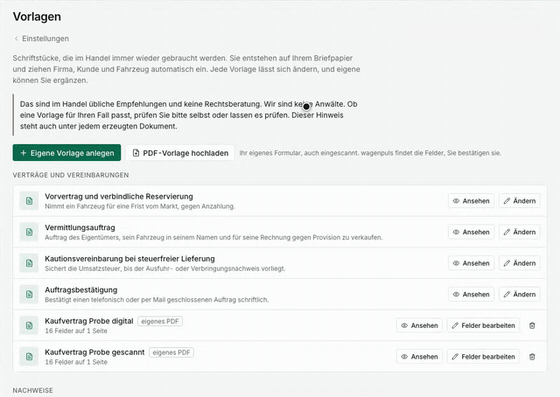This screenshot has width=560, height=397.
Task: Delete Kaufvertrag Probe gescannt via trash icon
Action: click(532, 357)
